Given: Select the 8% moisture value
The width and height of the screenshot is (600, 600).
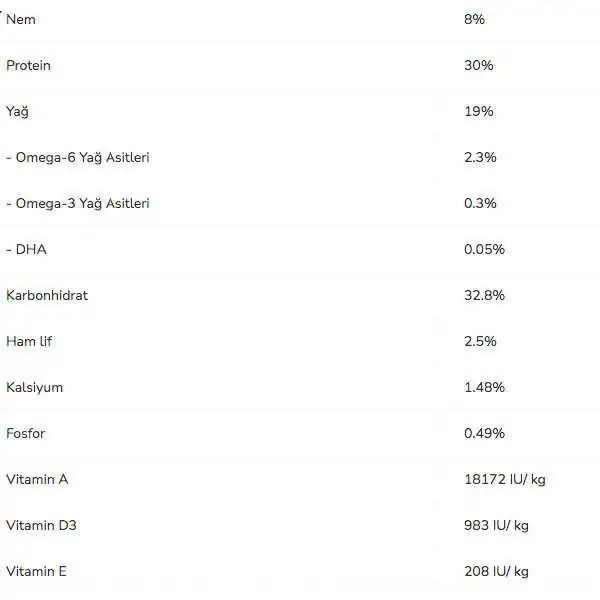Looking at the screenshot, I should pos(474,19).
